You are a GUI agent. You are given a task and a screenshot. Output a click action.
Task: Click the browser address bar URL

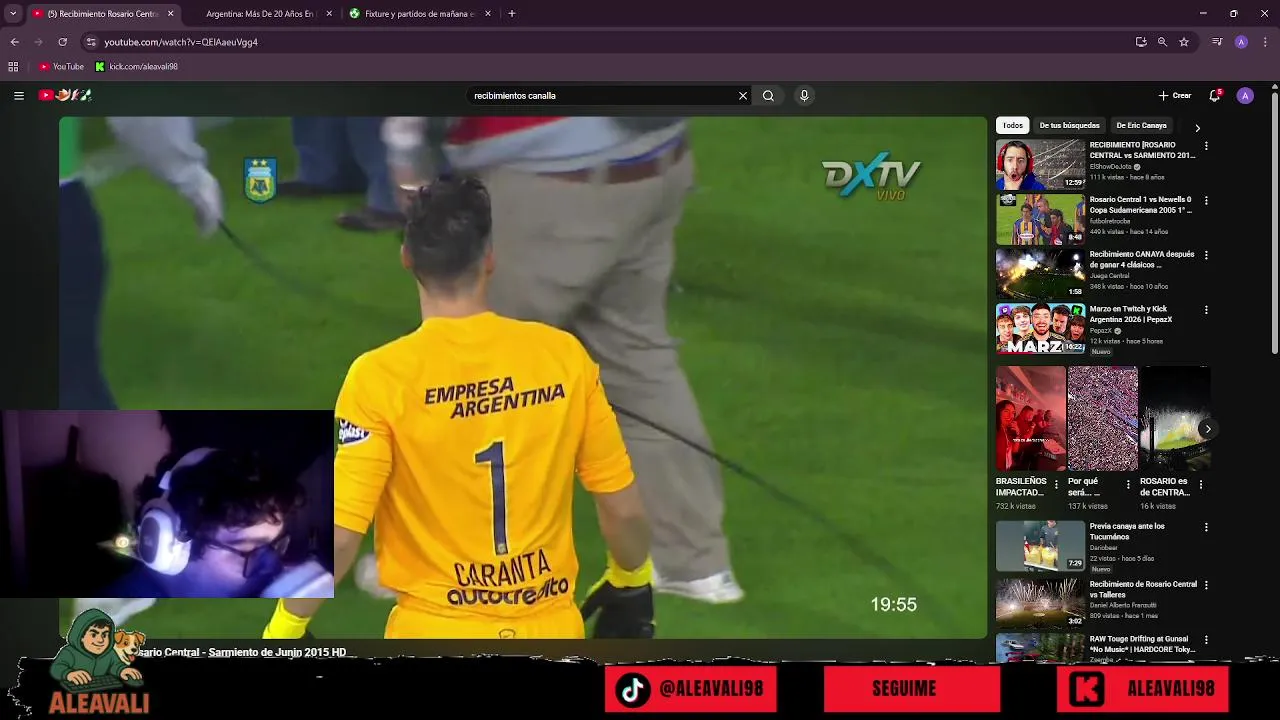pos(181,42)
